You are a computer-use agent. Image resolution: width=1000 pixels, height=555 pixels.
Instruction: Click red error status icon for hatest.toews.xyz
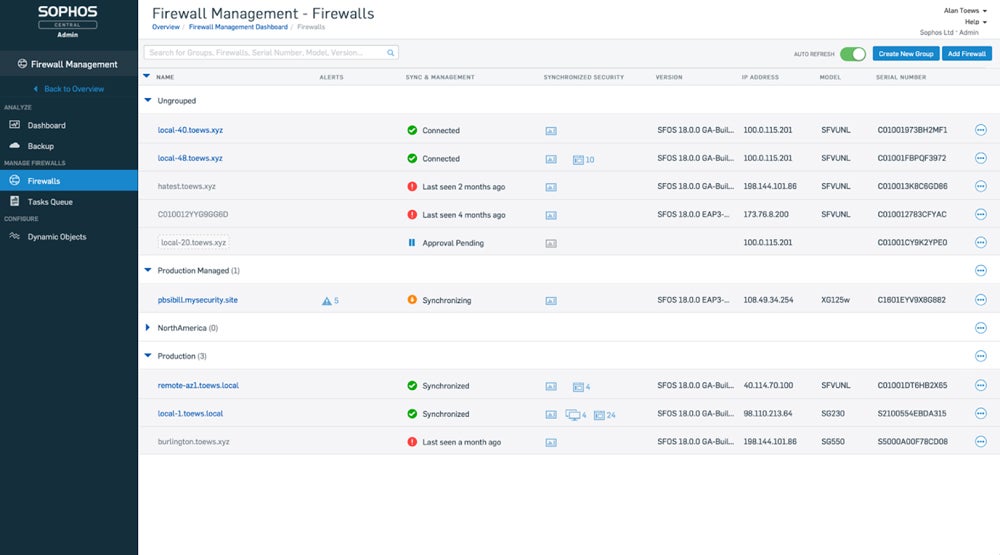(412, 187)
